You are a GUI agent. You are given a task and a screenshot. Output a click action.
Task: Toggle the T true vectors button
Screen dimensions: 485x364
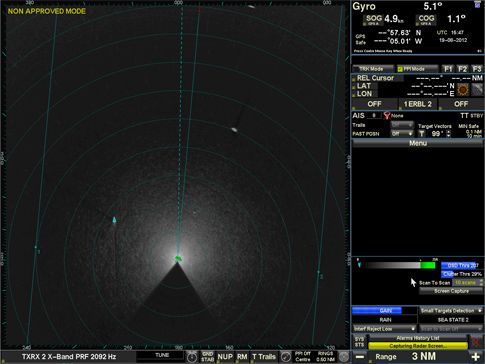[x=422, y=134]
